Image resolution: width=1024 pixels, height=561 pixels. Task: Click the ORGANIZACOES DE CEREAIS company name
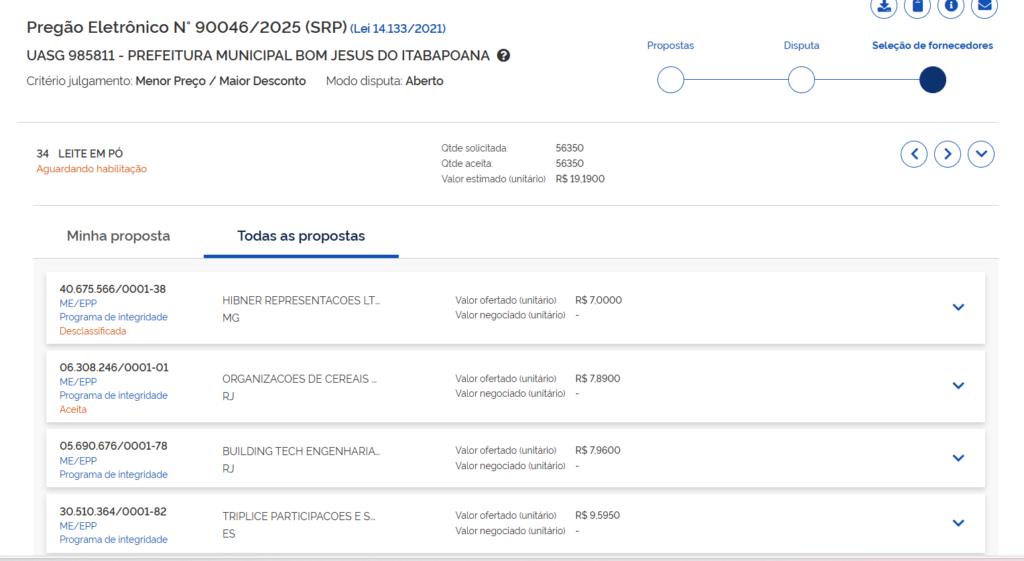(x=299, y=379)
